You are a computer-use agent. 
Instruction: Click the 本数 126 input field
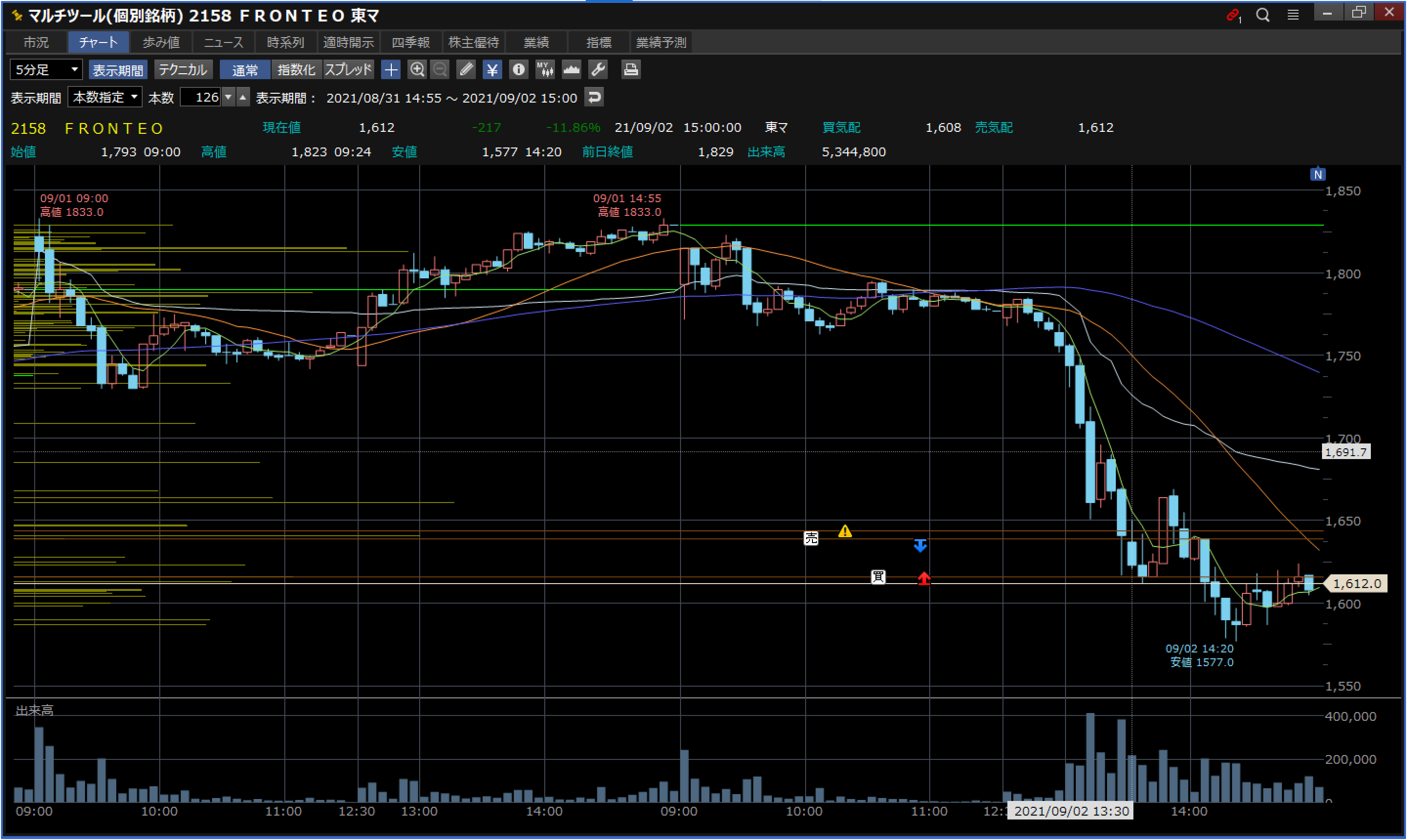[201, 97]
